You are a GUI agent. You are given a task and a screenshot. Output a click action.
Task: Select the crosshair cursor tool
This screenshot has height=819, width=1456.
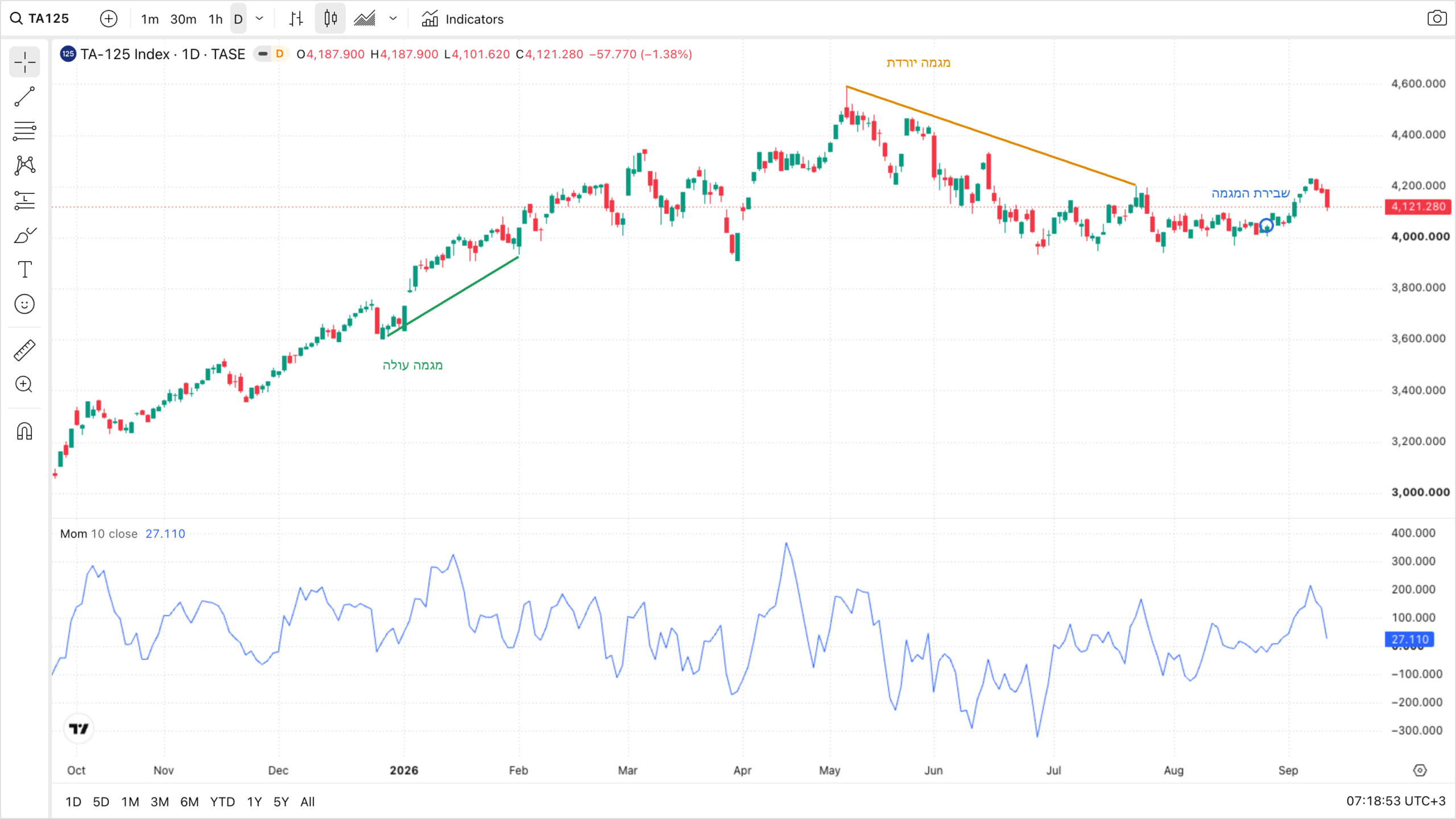(24, 62)
